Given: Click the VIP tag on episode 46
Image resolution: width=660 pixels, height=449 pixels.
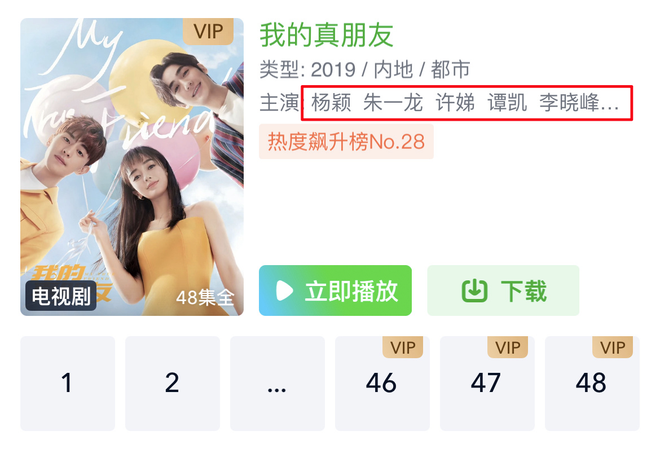Looking at the screenshot, I should 403,347.
